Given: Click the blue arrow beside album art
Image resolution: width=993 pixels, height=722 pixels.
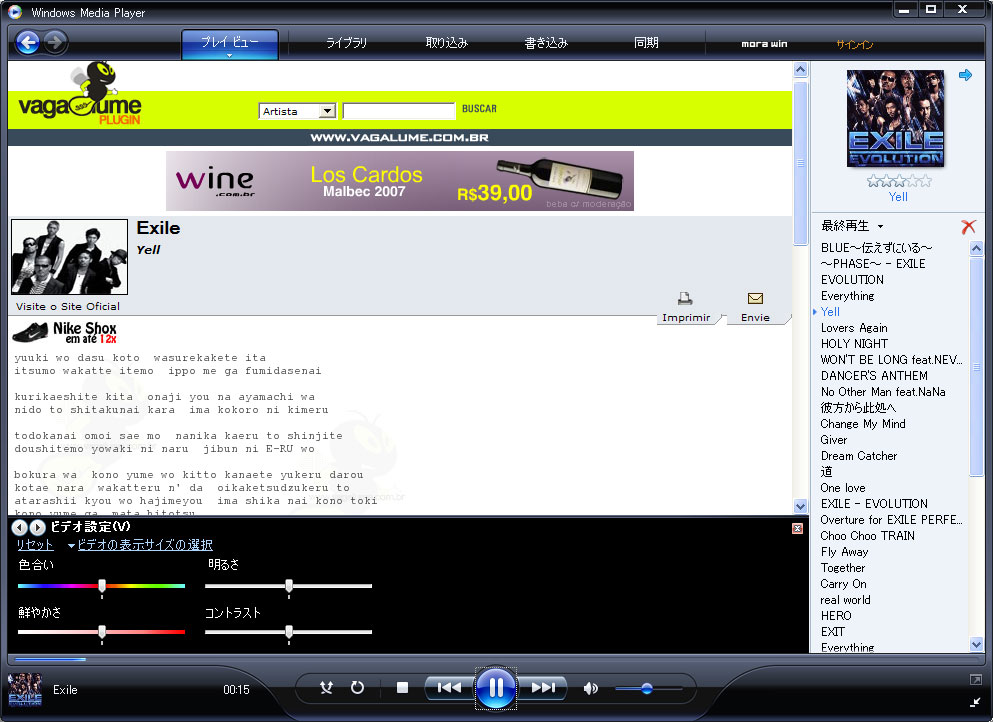Looking at the screenshot, I should 965,75.
